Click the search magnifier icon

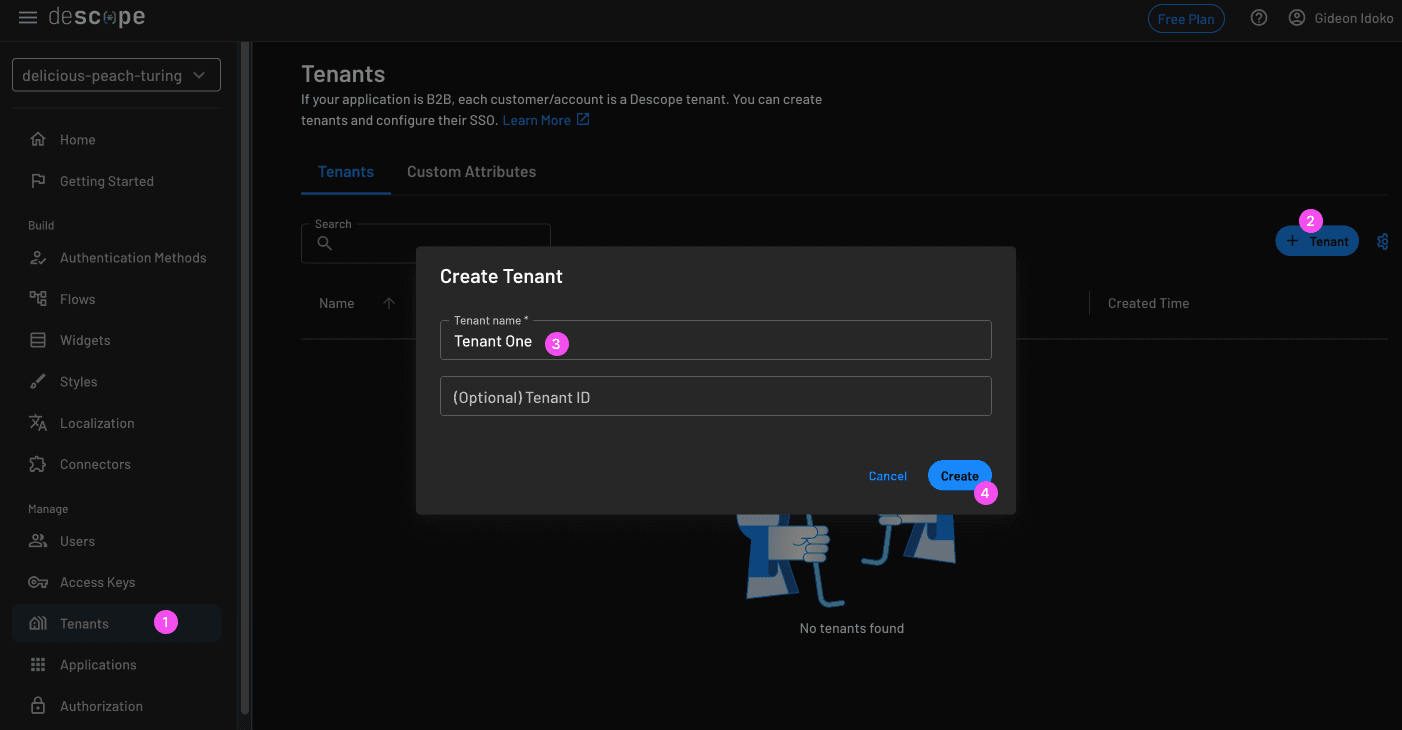click(x=324, y=243)
